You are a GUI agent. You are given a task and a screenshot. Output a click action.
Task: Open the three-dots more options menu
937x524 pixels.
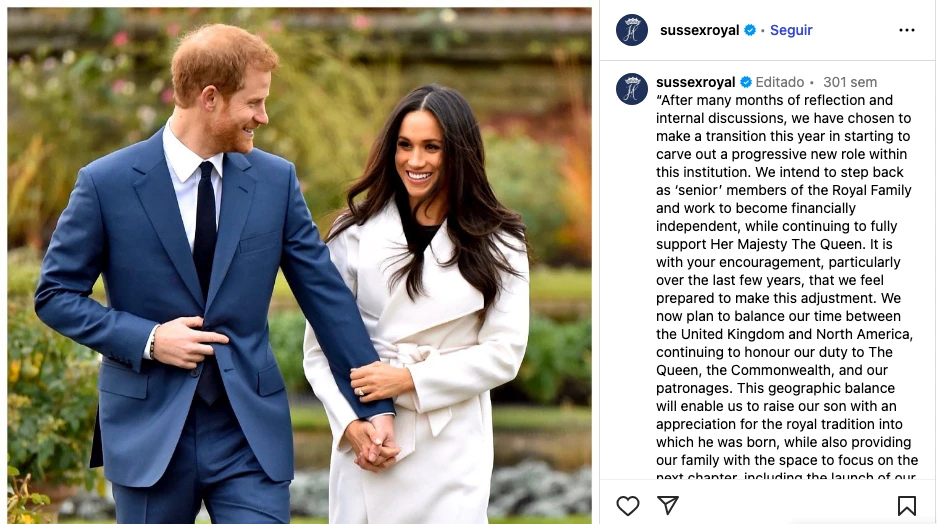[907, 30]
